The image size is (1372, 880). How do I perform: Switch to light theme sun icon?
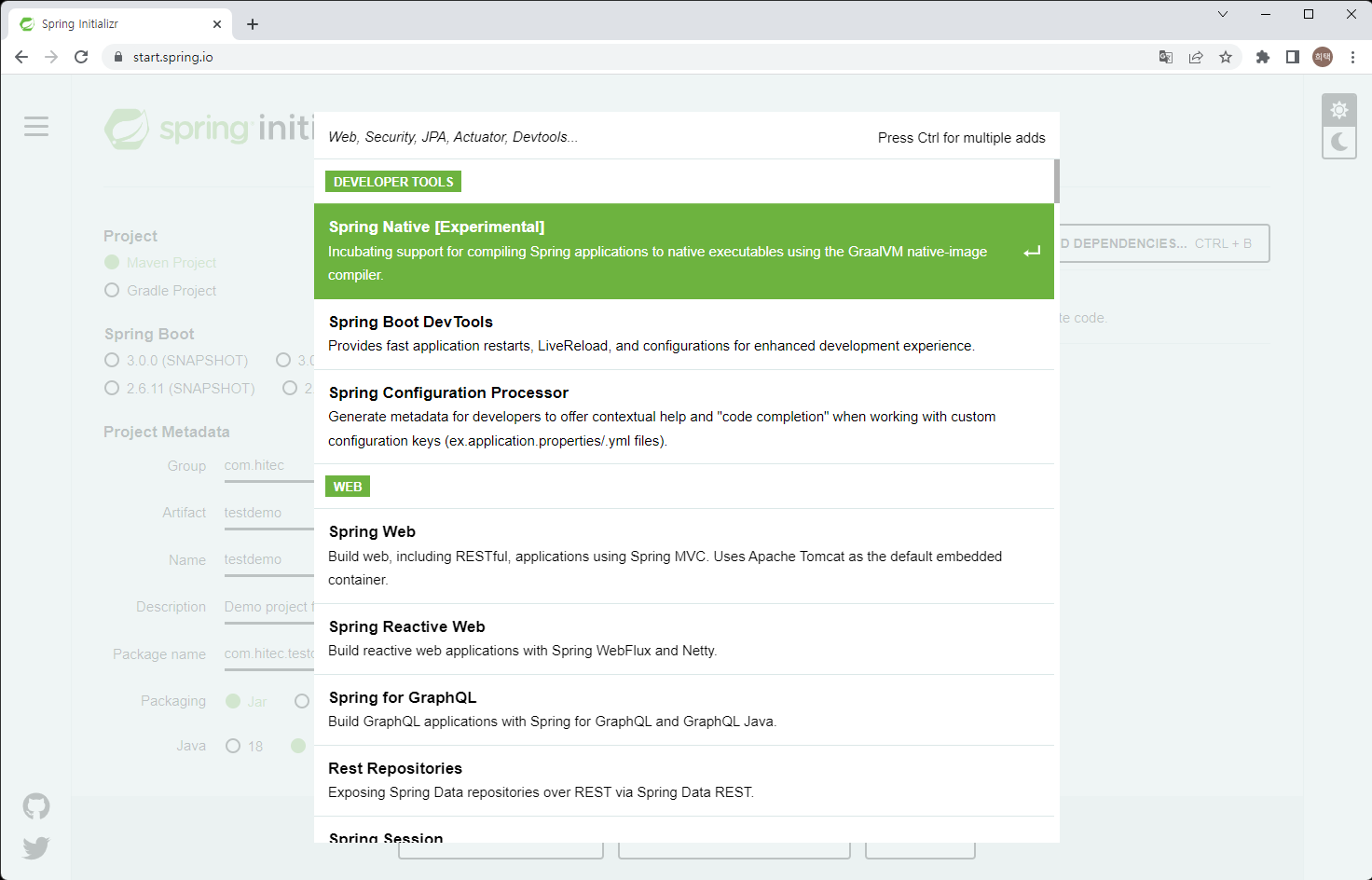pyautogui.click(x=1339, y=110)
